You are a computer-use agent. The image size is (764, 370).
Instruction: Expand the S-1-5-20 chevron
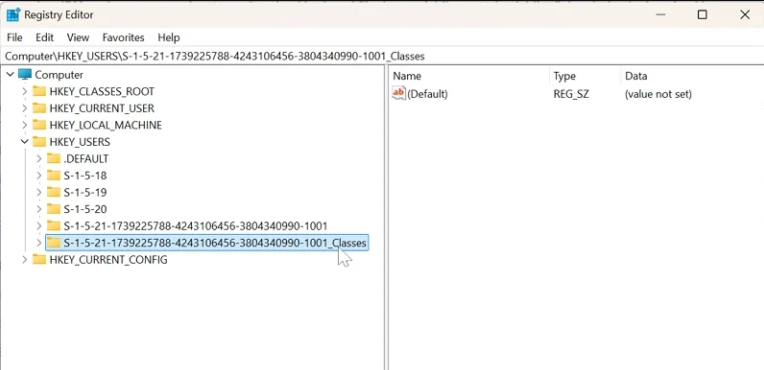[x=39, y=209]
